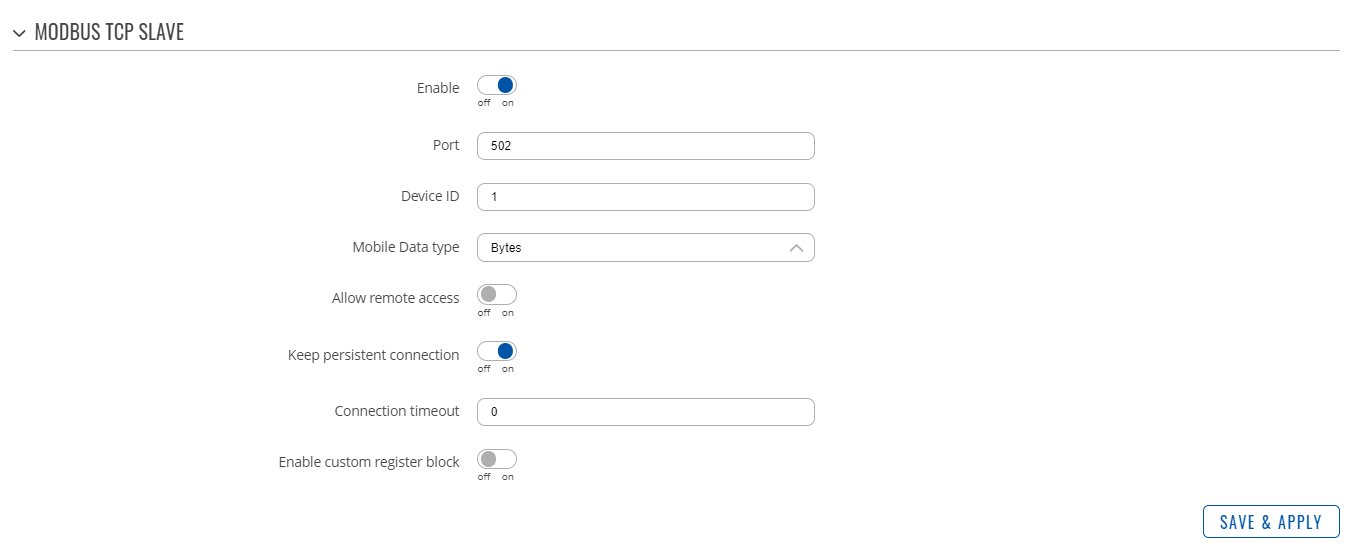Select the Device ID input field
The height and width of the screenshot is (559, 1362).
click(x=646, y=197)
